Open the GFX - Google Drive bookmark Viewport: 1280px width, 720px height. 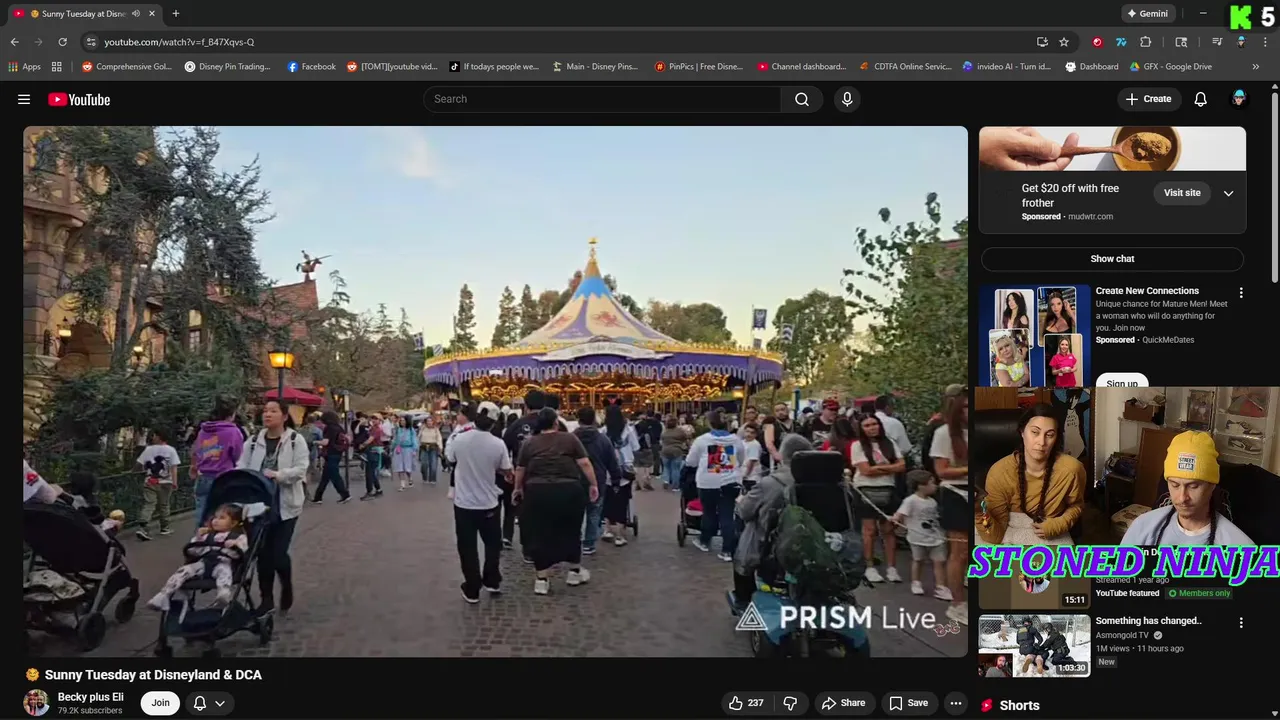1170,67
